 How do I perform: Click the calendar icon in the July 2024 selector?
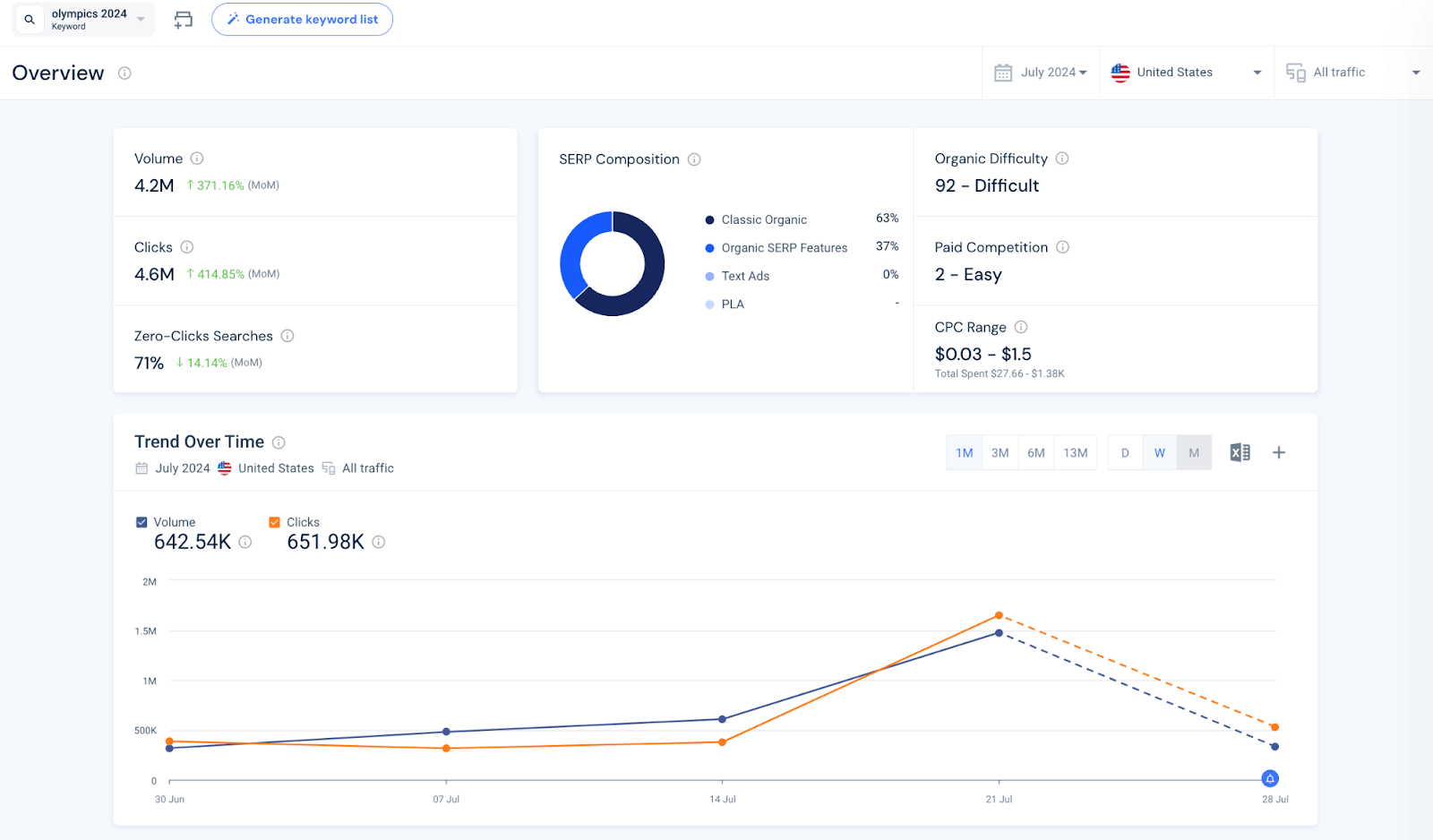[1005, 72]
